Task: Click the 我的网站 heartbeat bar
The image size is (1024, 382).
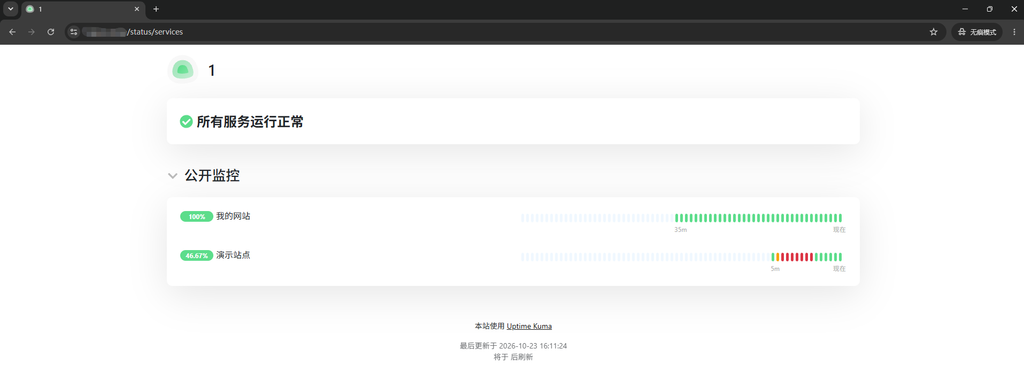Action: pos(682,218)
